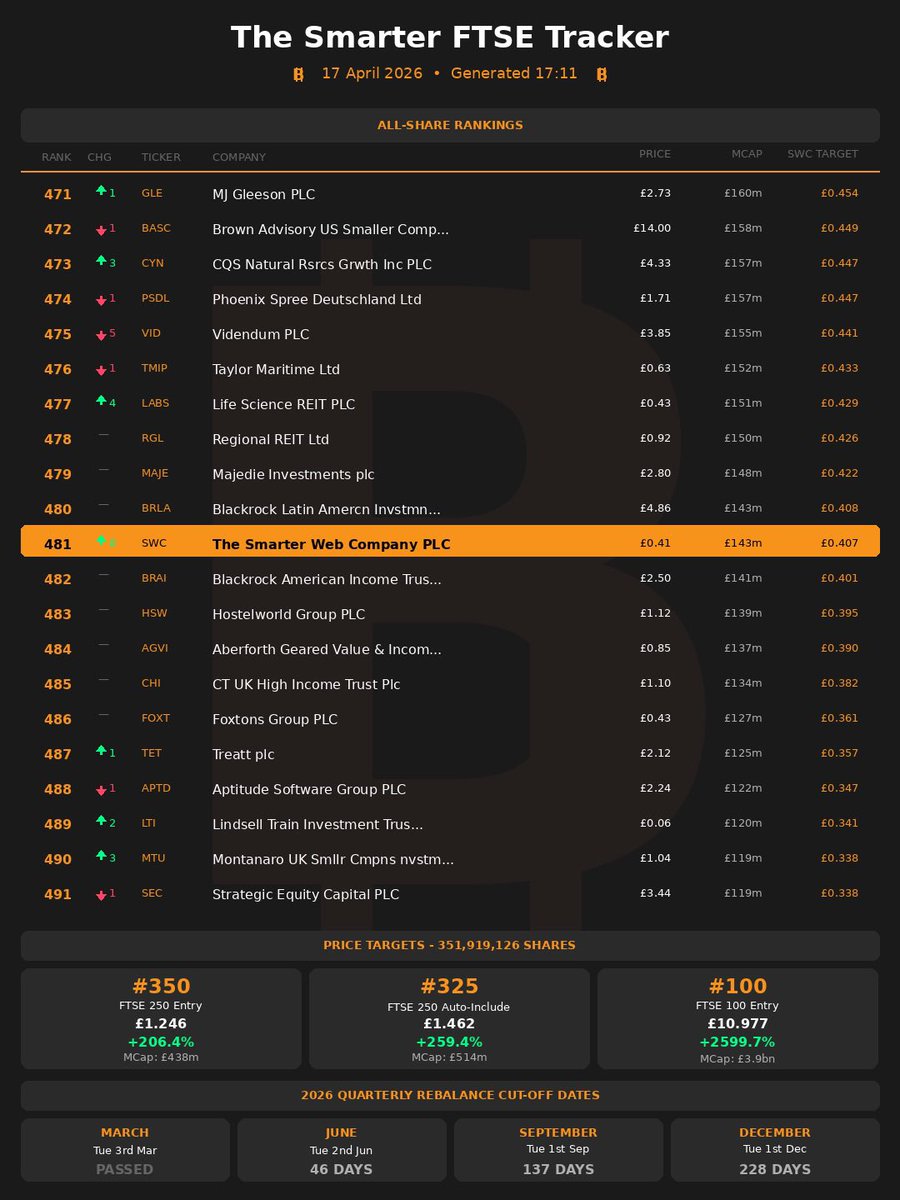Click the Taylor Maritime Ltd name
This screenshot has height=1200, width=900.
[x=276, y=370]
